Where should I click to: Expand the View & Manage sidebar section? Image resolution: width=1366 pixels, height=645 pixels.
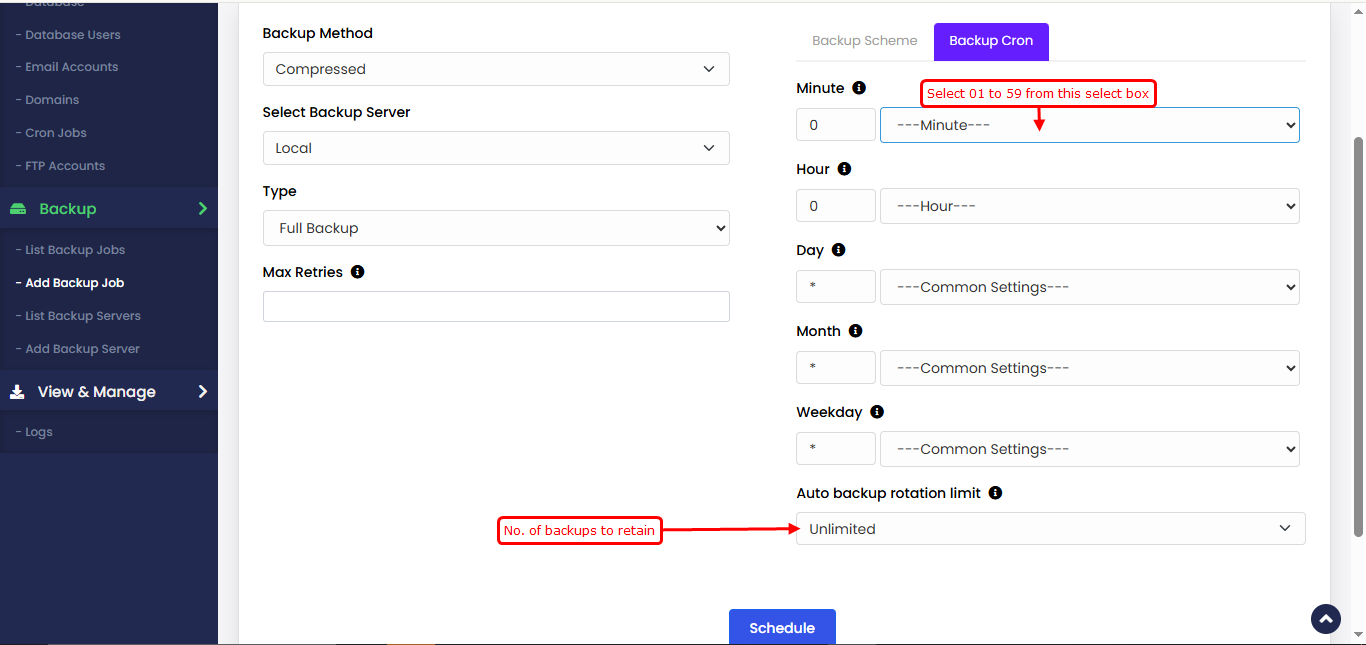108,392
